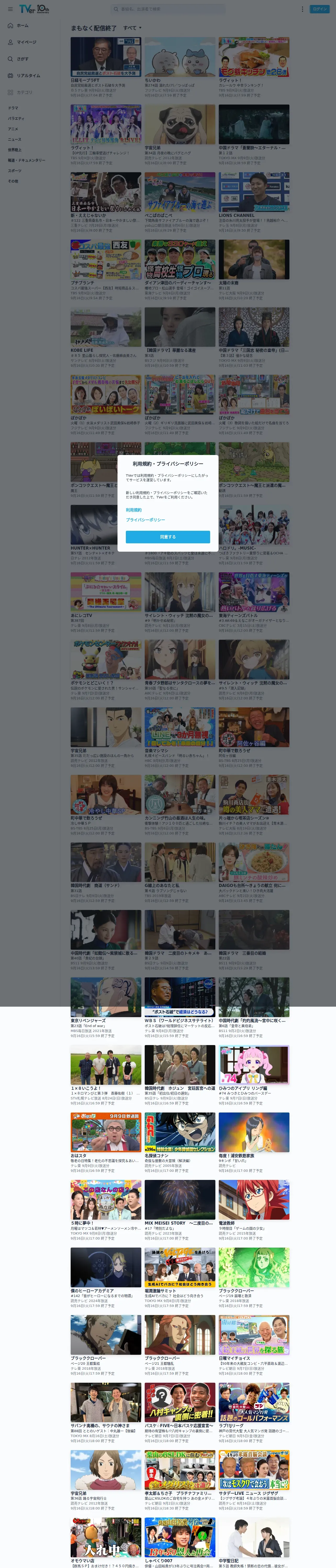Open the 5時に夢中! thumbnail

pyautogui.click(x=105, y=1200)
